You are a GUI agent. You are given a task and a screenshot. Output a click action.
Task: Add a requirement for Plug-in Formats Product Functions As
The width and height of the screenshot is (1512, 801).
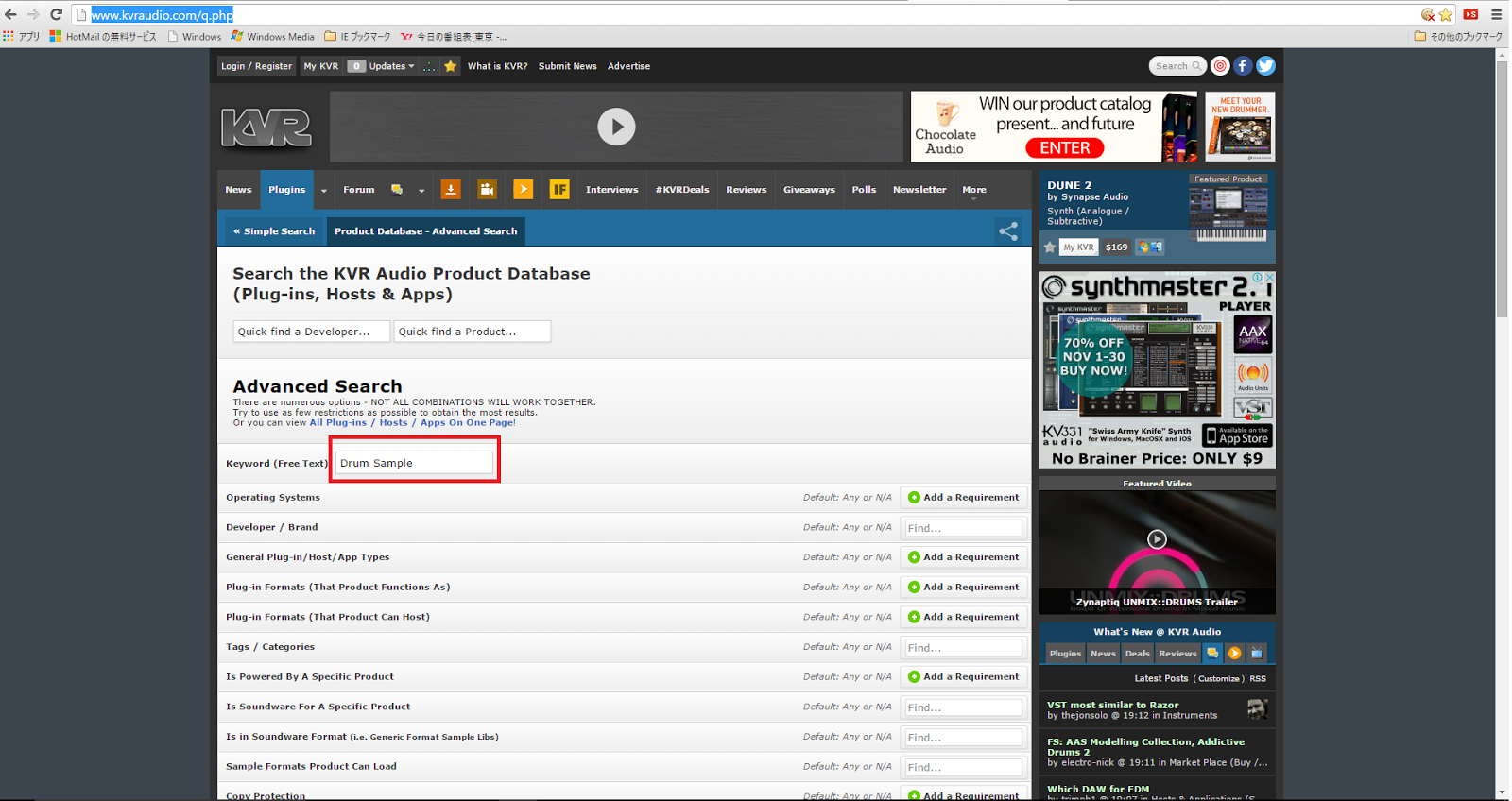point(964,588)
